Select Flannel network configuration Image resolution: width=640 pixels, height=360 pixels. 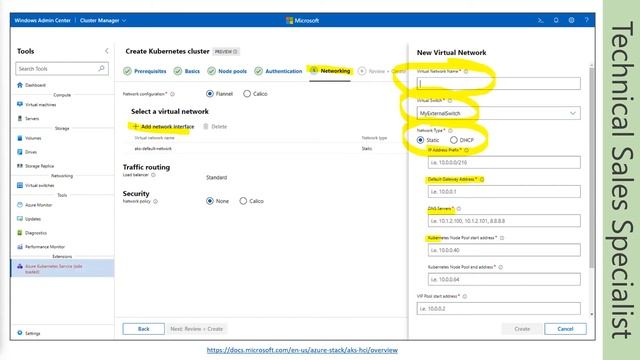click(210, 93)
